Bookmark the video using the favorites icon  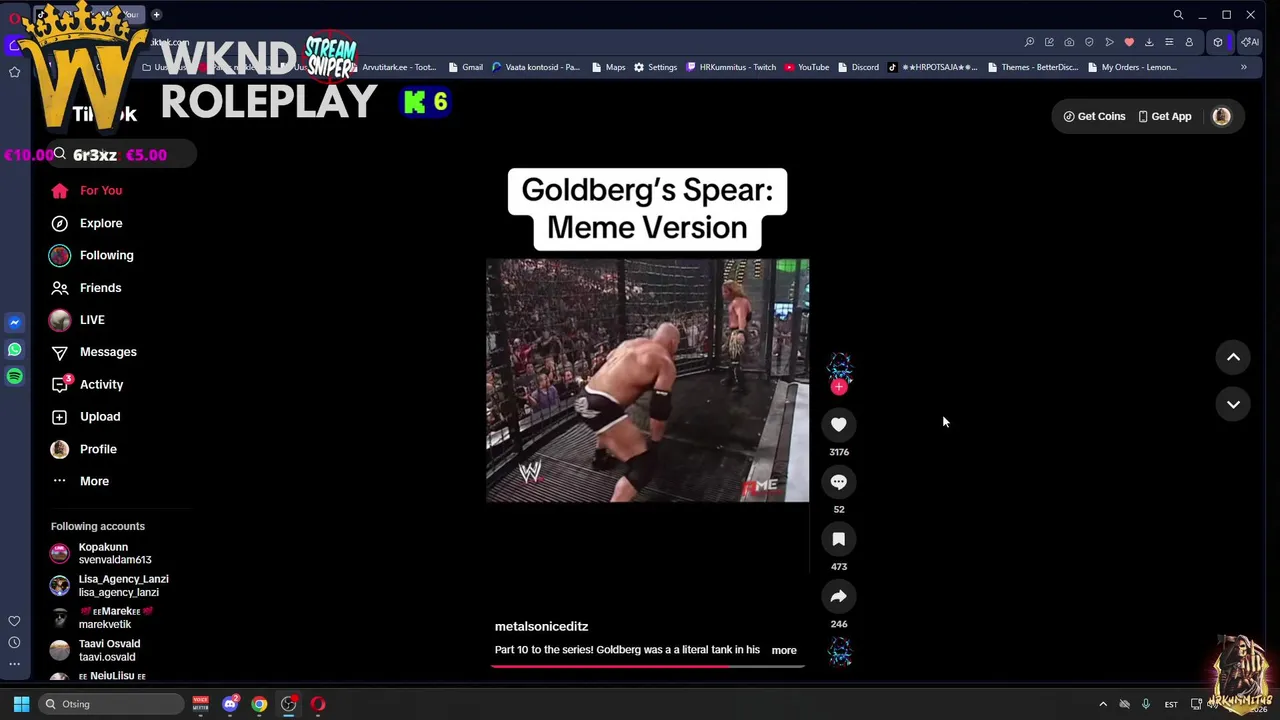pos(839,539)
